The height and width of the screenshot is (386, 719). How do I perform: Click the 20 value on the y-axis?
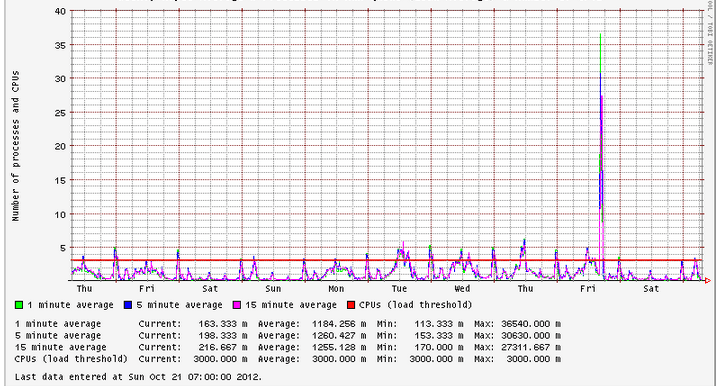click(x=60, y=146)
